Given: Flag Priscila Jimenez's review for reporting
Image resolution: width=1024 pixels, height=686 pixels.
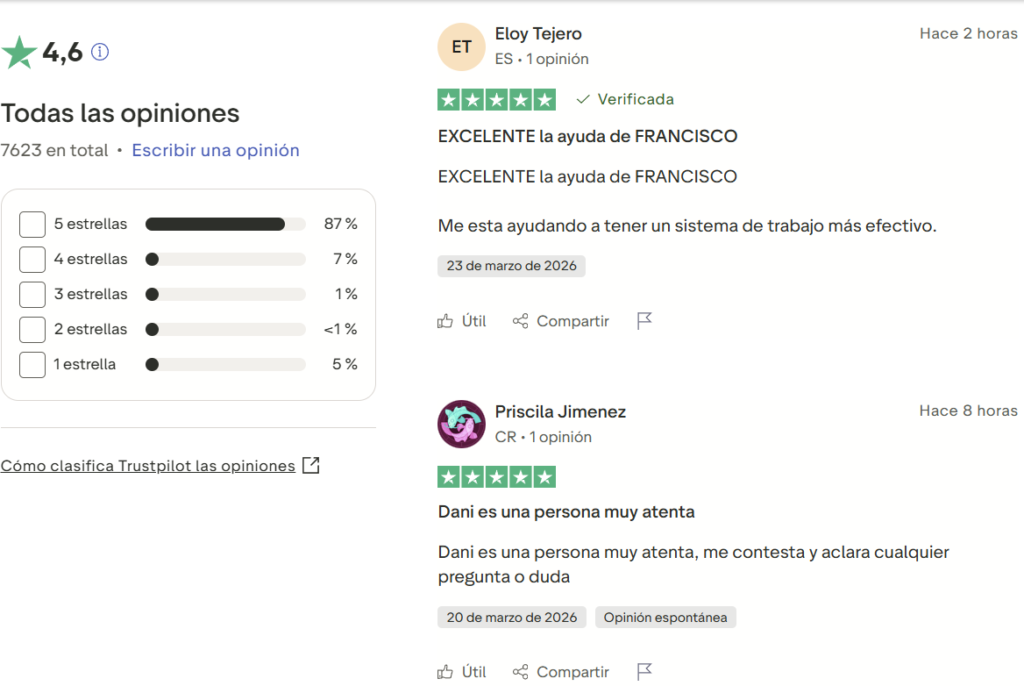Looking at the screenshot, I should (644, 671).
